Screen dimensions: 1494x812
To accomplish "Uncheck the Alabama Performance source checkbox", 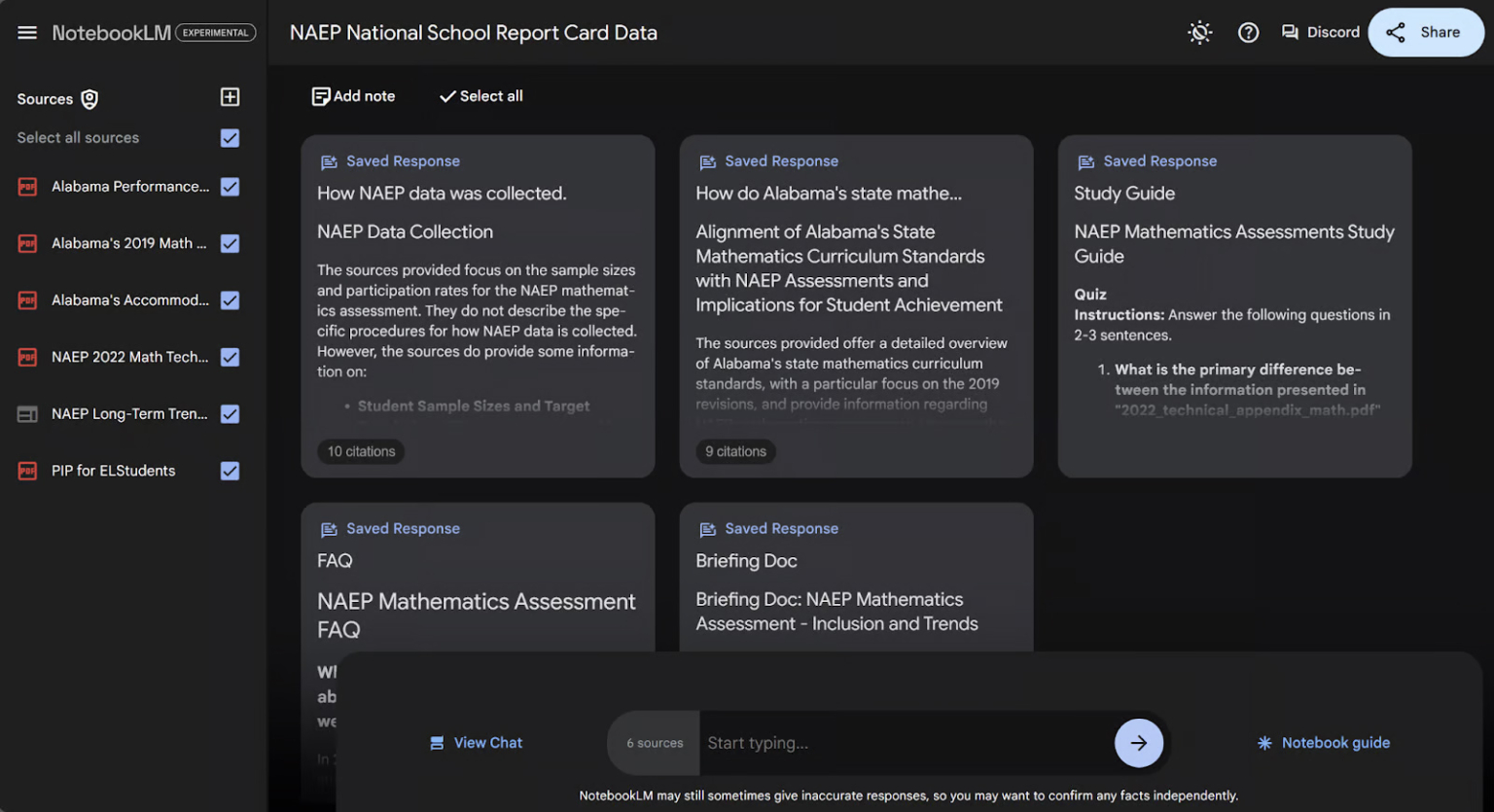I will tap(230, 187).
